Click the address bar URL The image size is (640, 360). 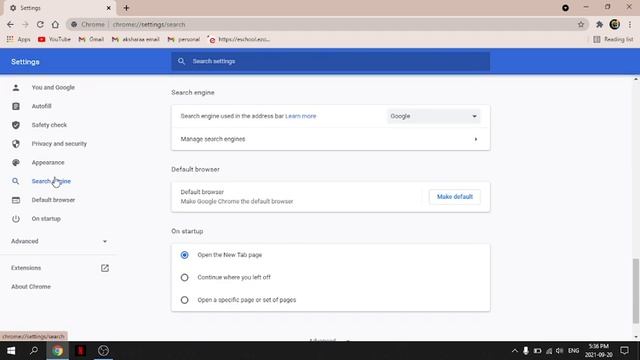149,24
